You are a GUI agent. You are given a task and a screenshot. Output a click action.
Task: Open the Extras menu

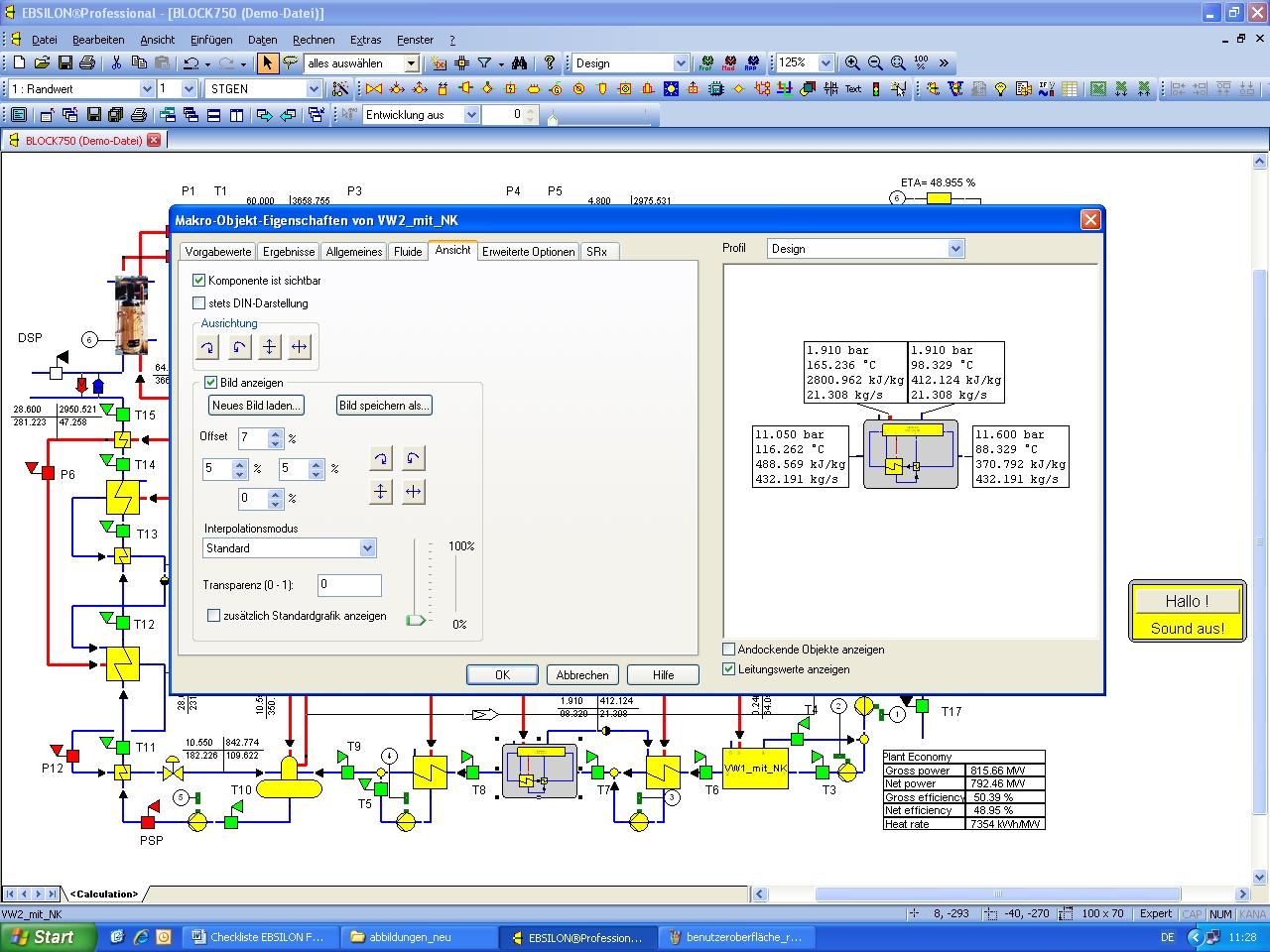click(365, 40)
